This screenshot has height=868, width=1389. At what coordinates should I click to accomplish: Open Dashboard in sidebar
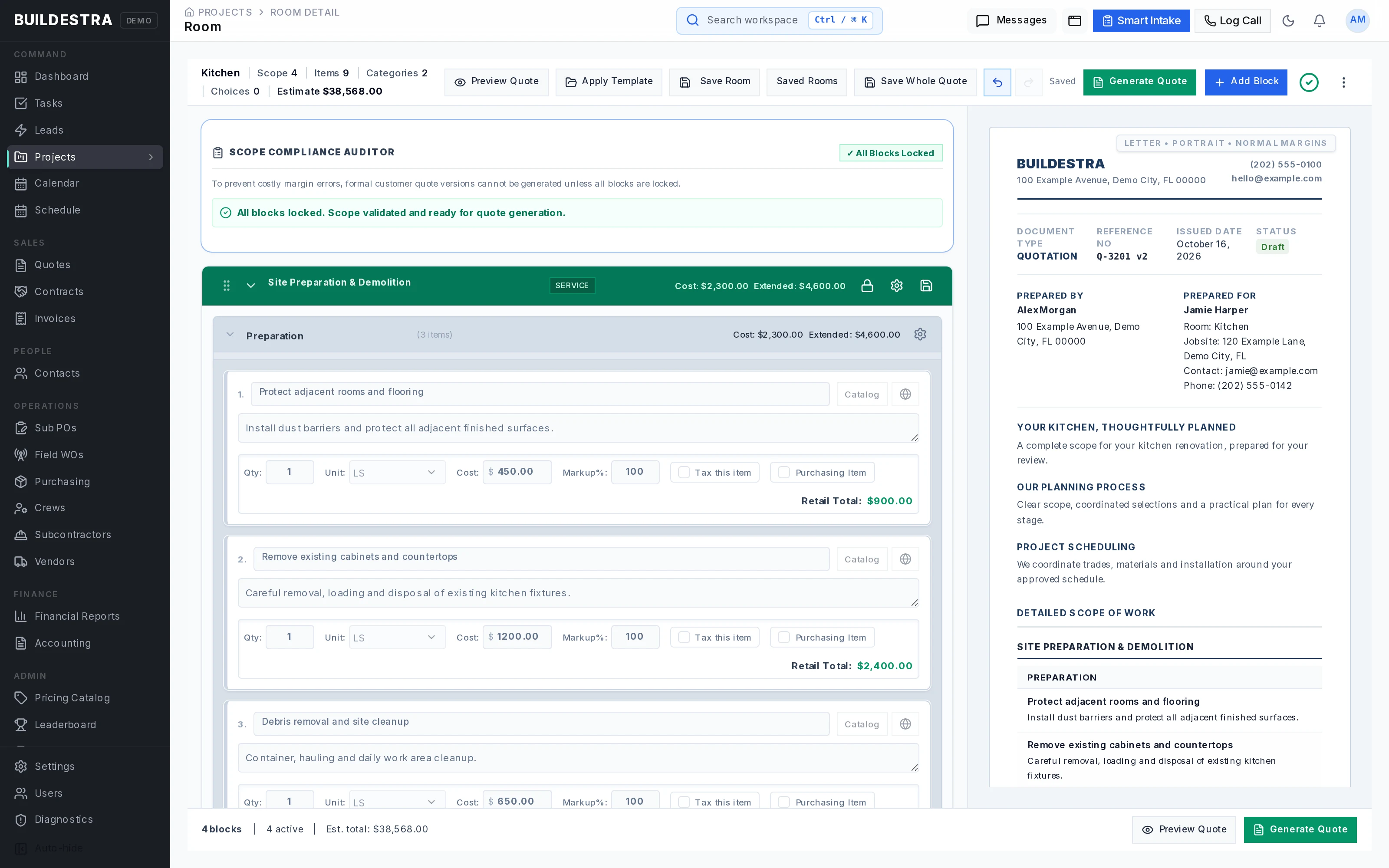85,76
